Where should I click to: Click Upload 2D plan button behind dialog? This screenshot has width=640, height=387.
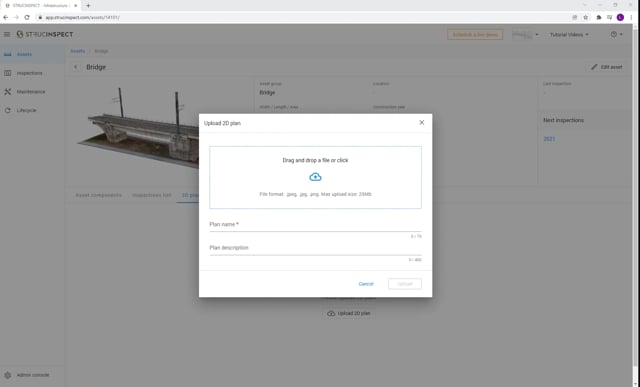click(x=349, y=313)
